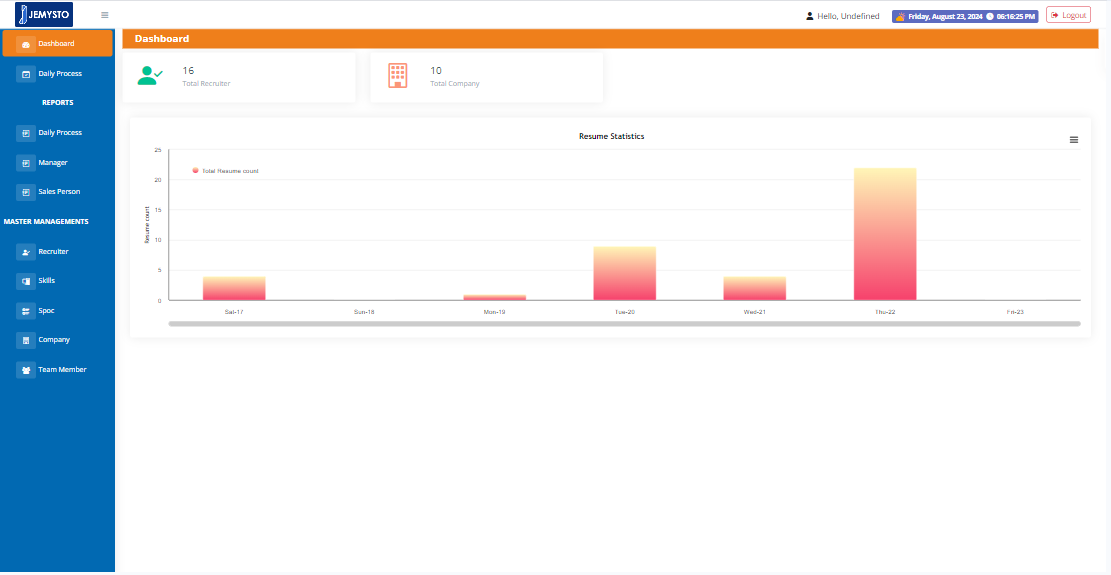Click the Logout button
Screen dimensions: 1111x575
(1068, 15)
